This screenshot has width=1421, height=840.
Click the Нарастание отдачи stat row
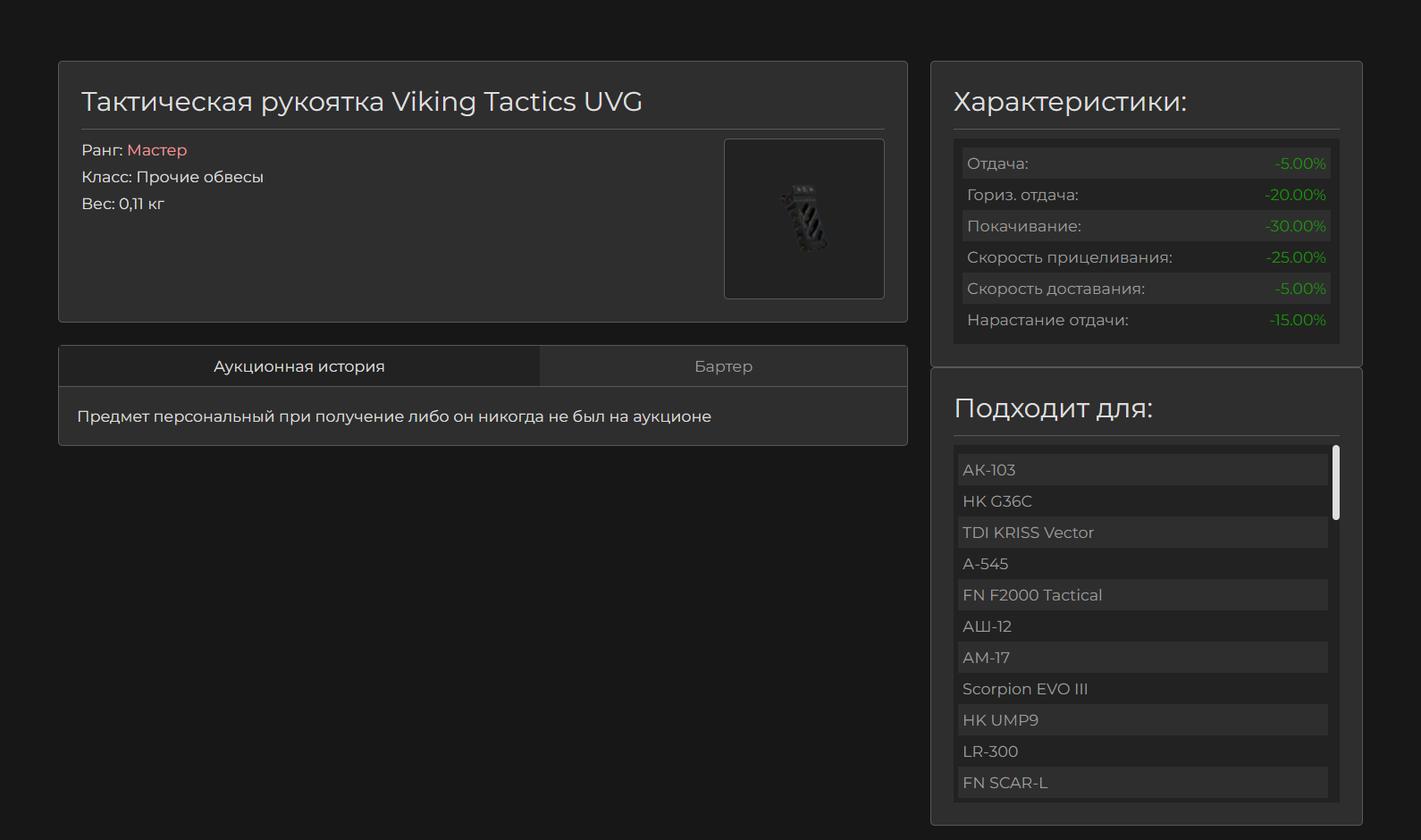tap(1147, 320)
